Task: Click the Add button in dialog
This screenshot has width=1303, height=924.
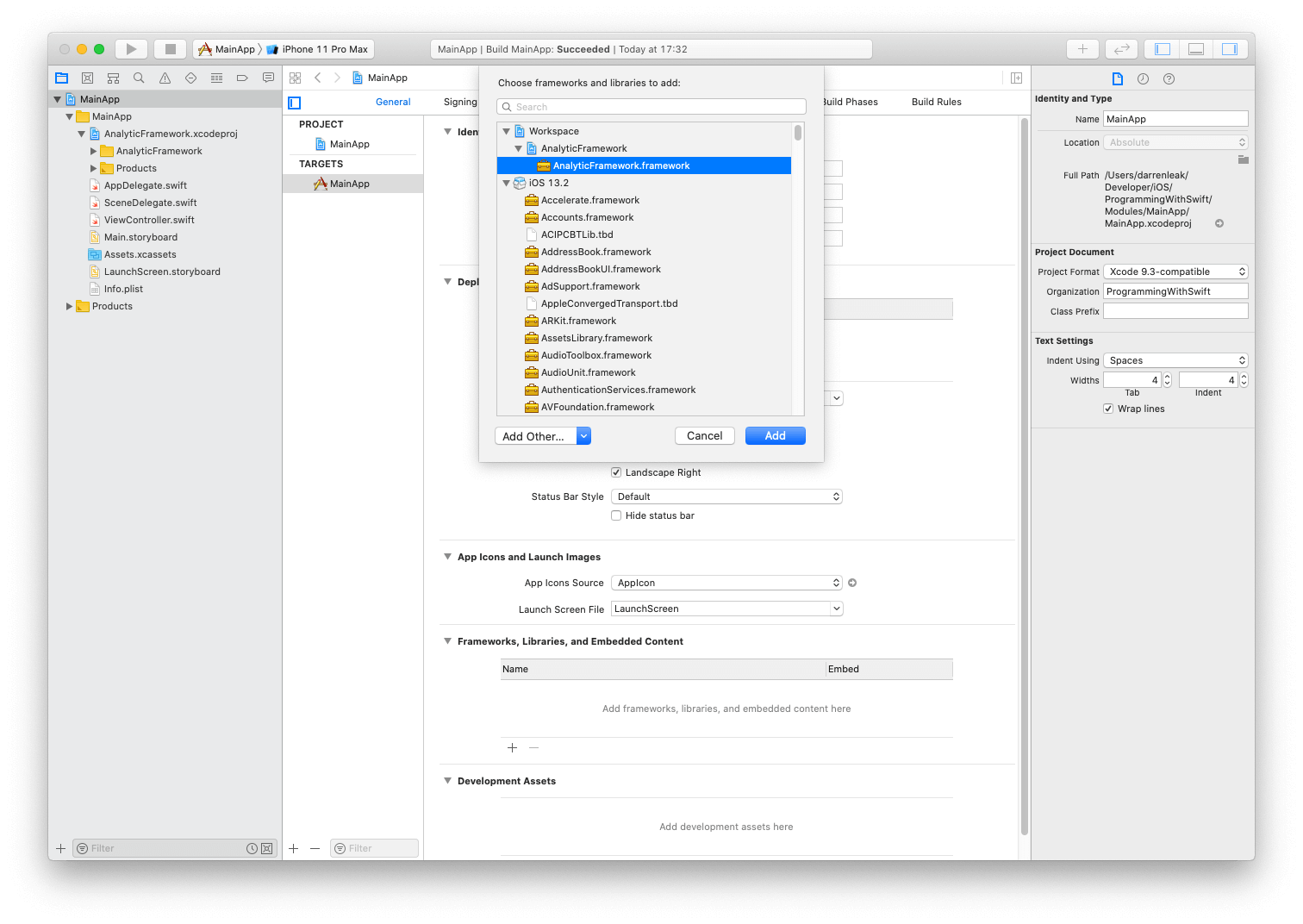Action: click(x=775, y=436)
